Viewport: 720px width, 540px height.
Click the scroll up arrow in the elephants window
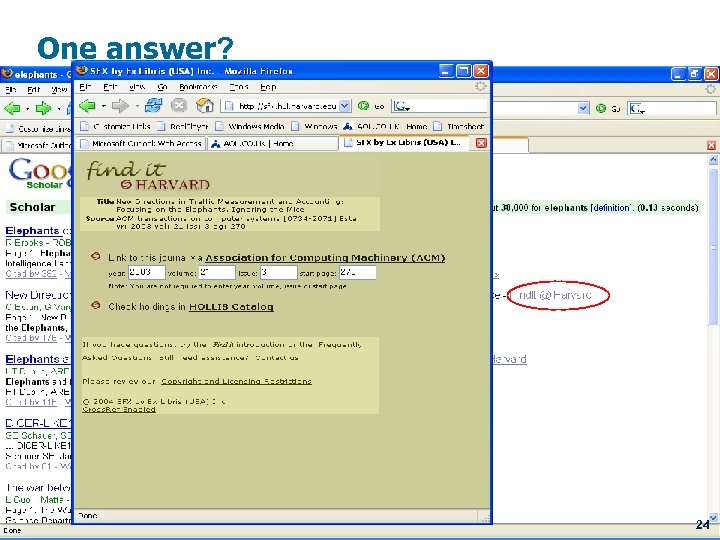713,160
